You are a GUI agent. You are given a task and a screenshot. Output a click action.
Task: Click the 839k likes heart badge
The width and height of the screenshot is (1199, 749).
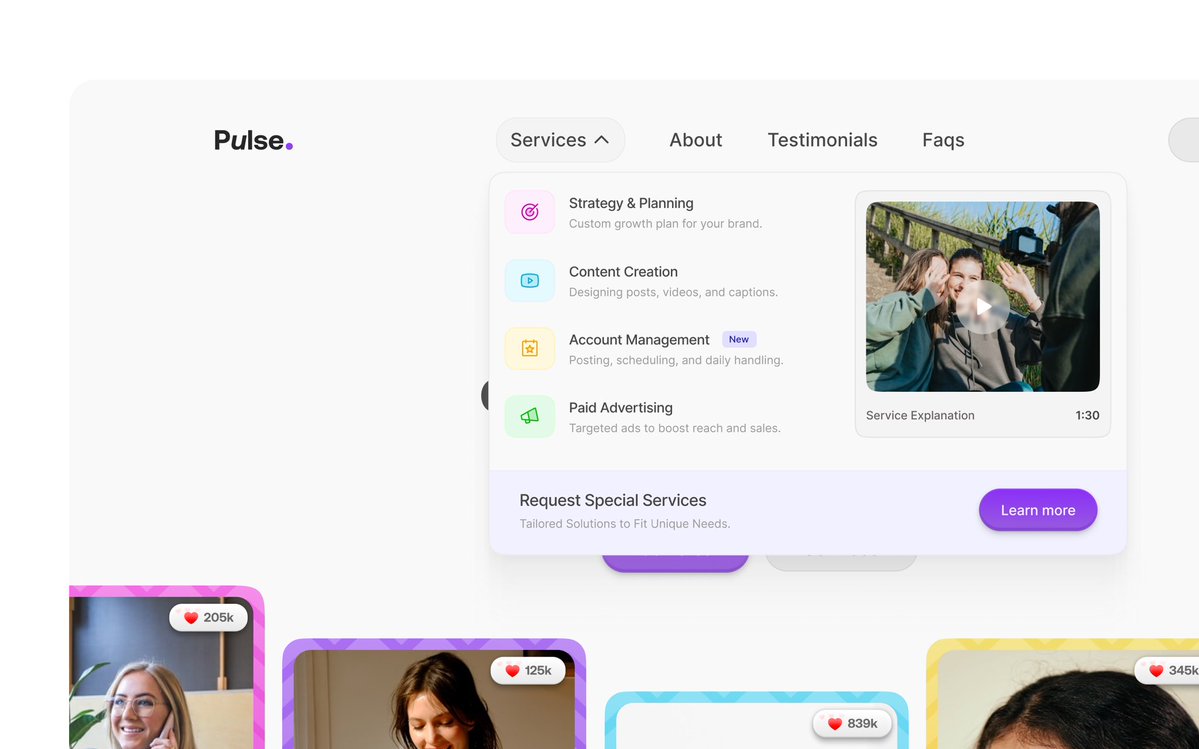[x=852, y=724]
